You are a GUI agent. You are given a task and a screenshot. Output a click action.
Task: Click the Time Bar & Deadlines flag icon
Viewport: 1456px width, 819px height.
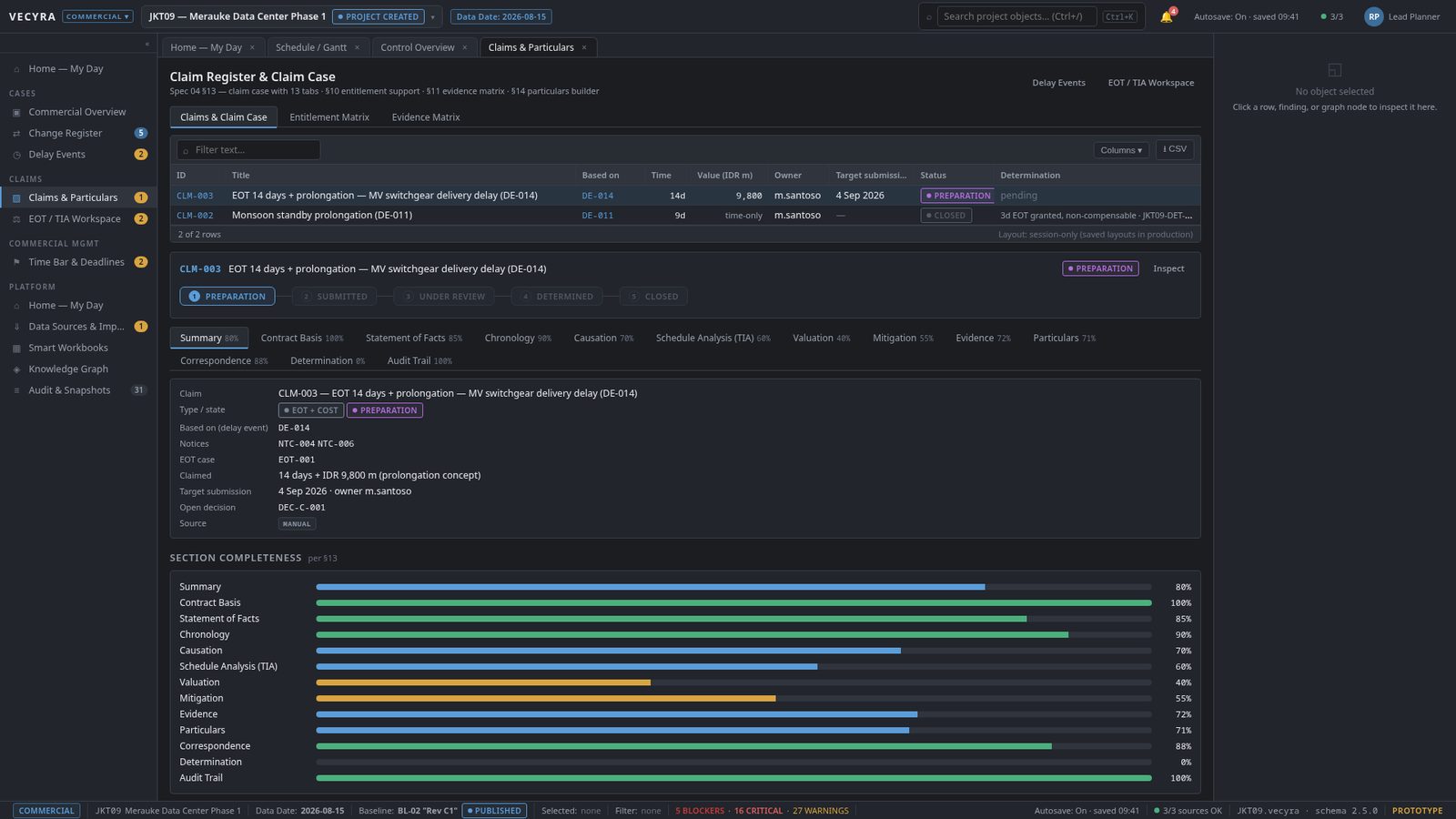(x=16, y=262)
